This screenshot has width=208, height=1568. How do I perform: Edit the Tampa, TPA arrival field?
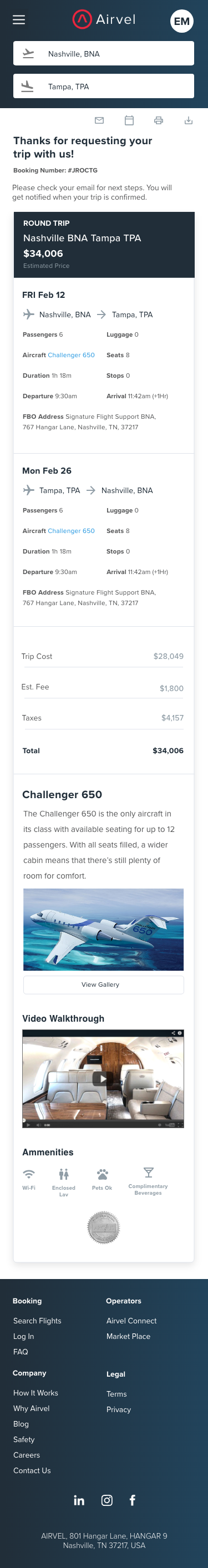[x=104, y=87]
